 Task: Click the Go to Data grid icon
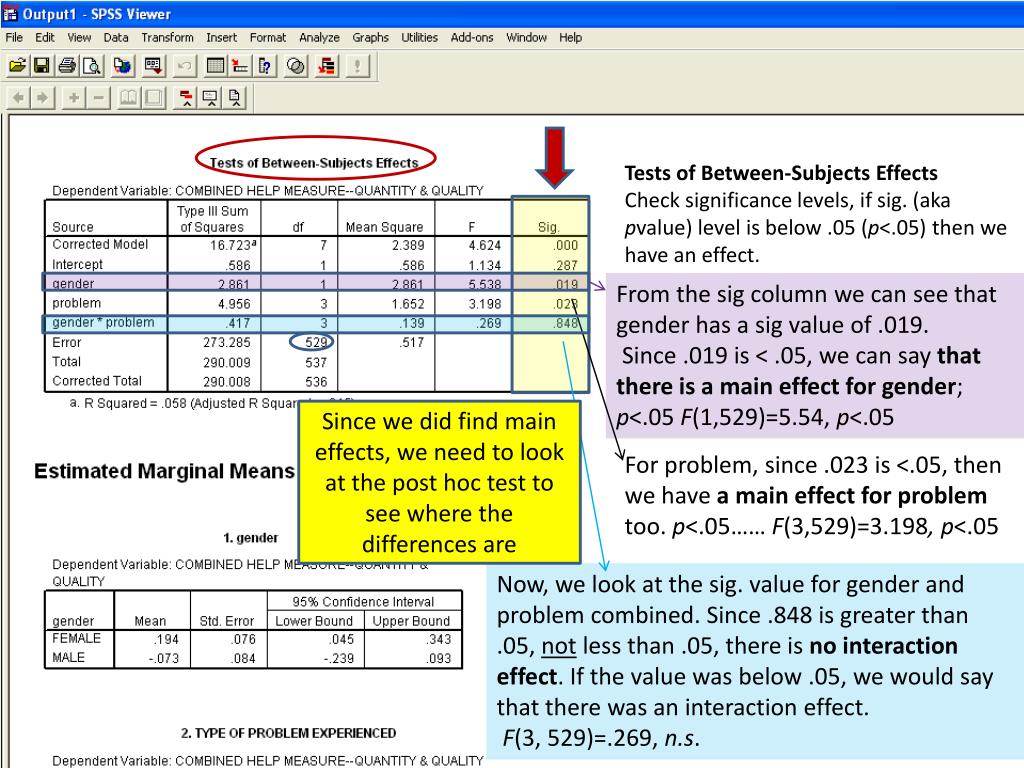click(x=216, y=66)
